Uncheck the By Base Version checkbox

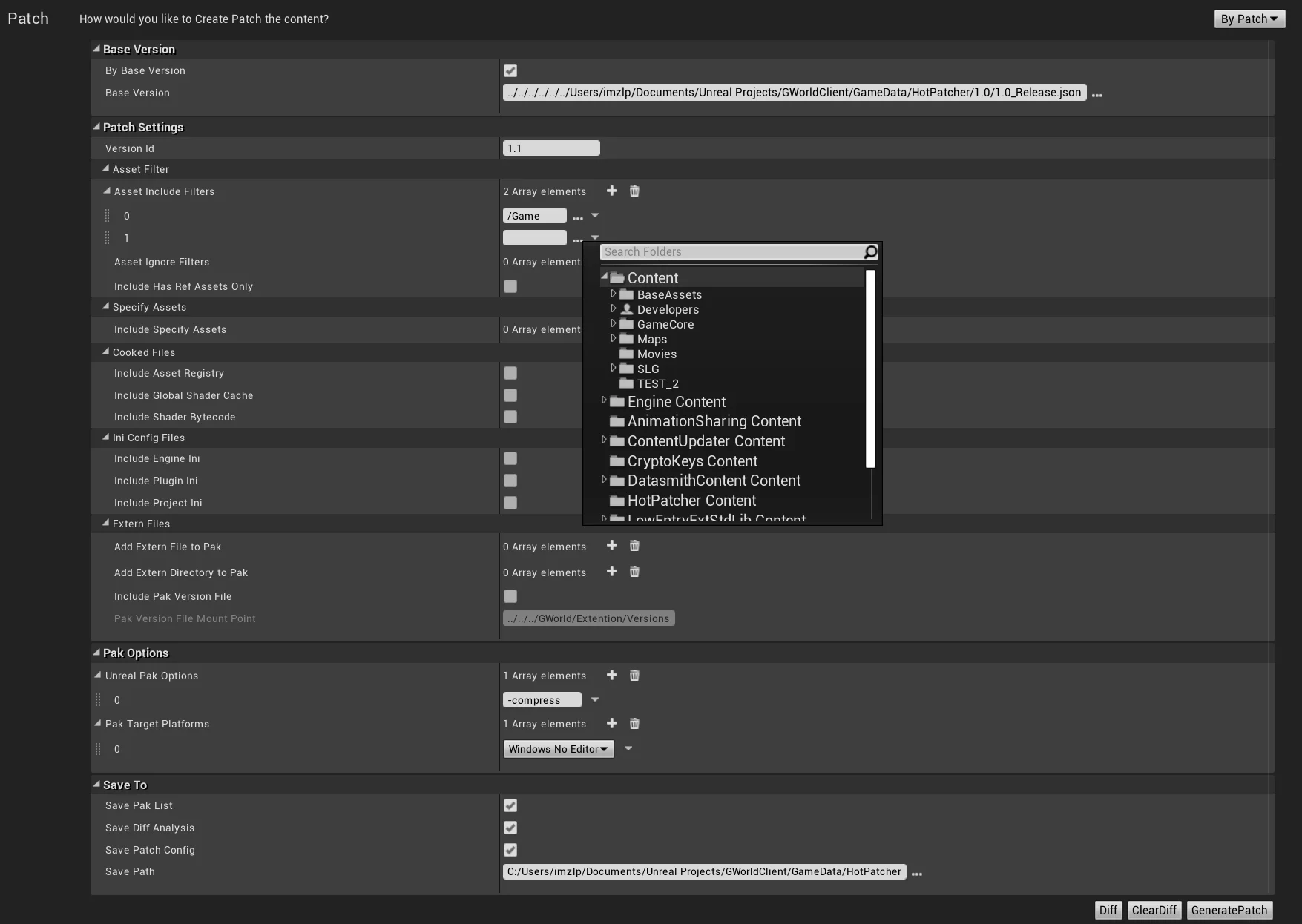[510, 70]
